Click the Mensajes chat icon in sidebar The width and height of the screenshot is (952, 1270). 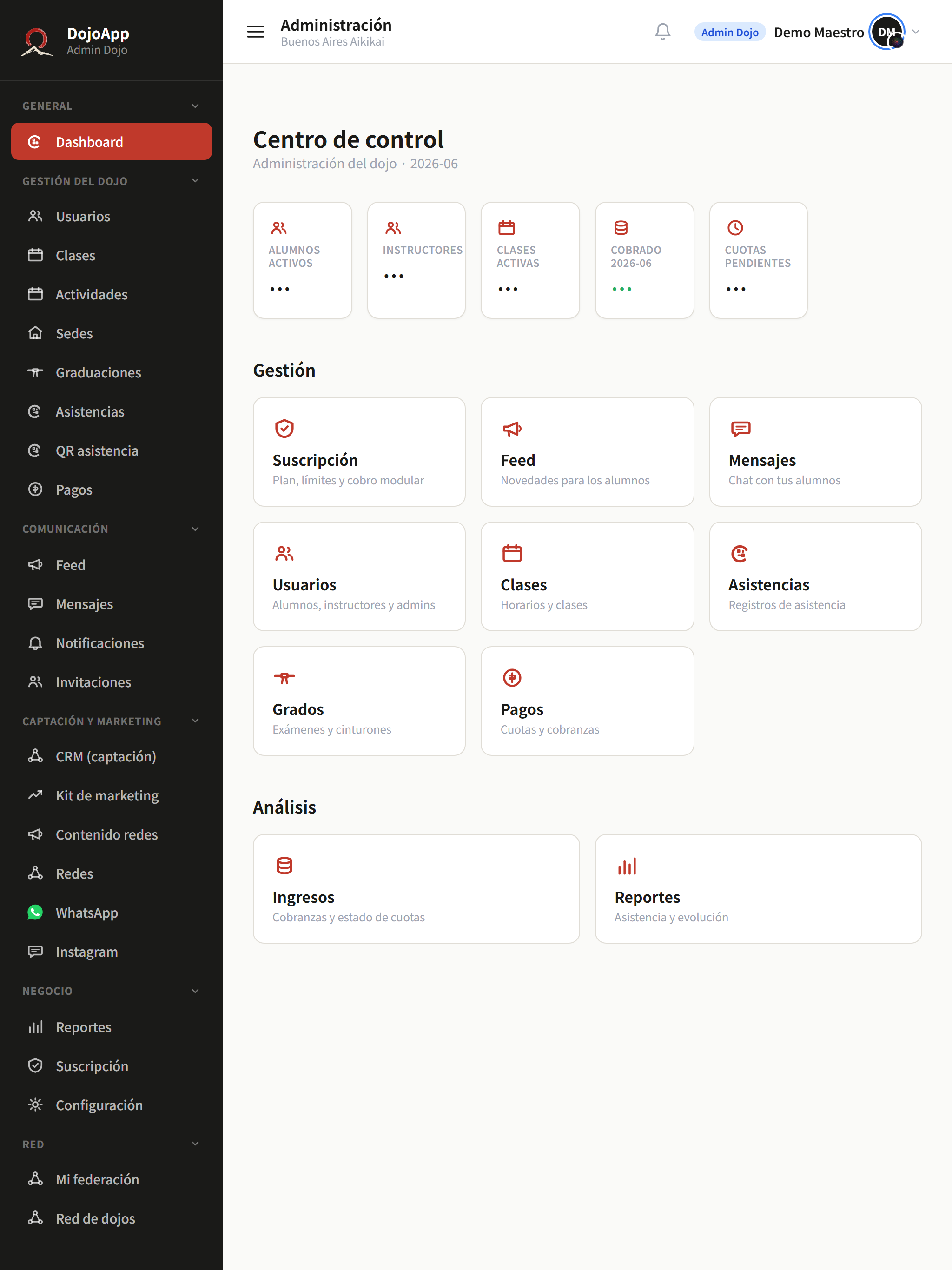(35, 603)
